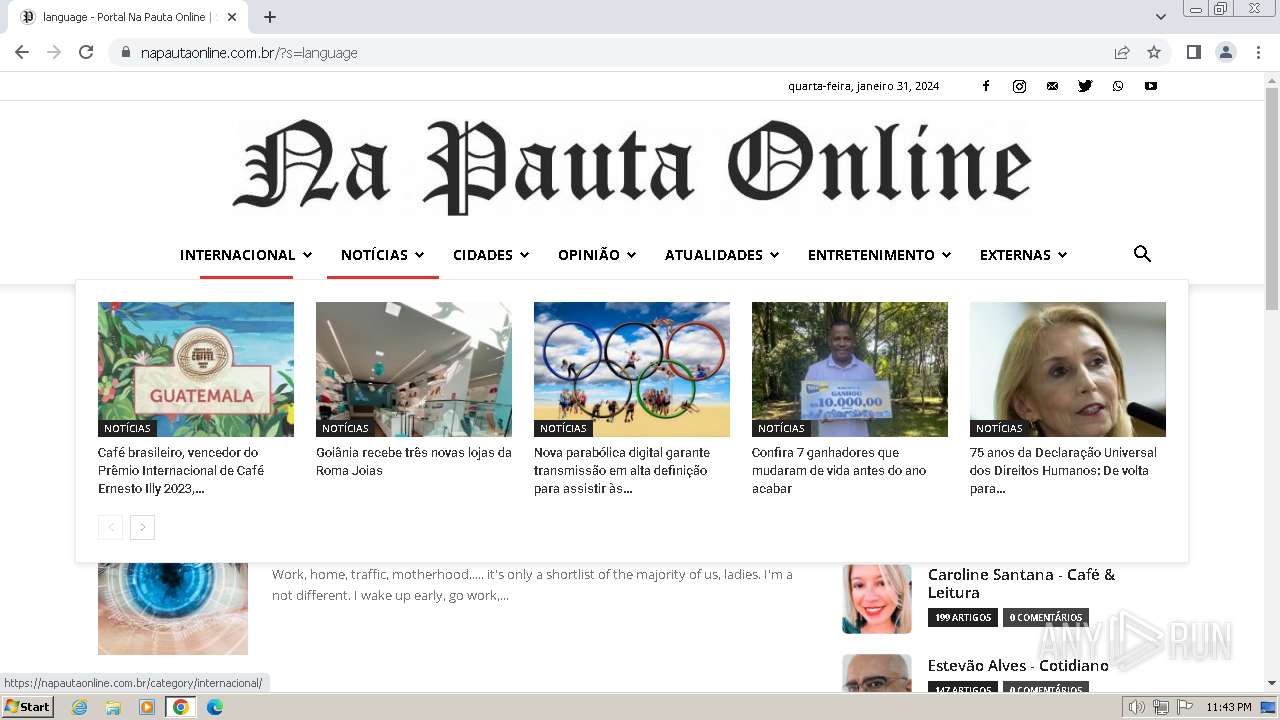Click NOTÍCIAS tag on Guatemala card
Image resolution: width=1280 pixels, height=720 pixels.
[x=127, y=428]
